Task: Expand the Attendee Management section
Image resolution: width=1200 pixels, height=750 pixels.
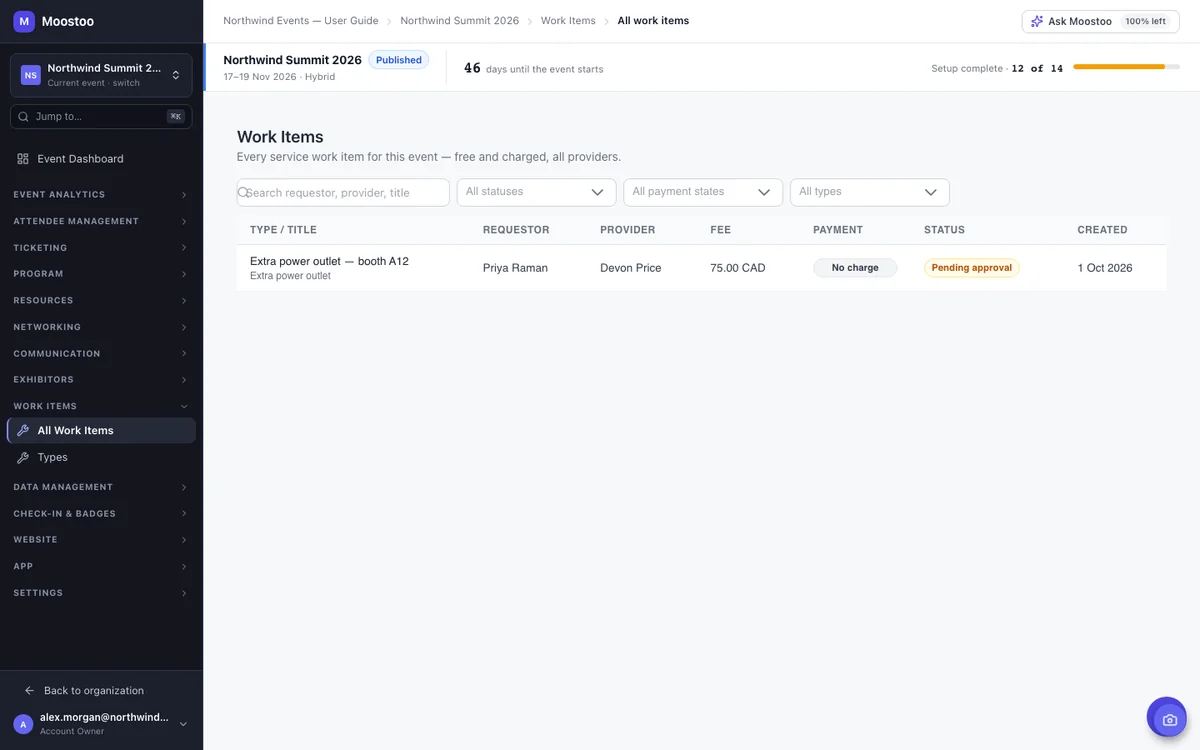Action: 100,221
